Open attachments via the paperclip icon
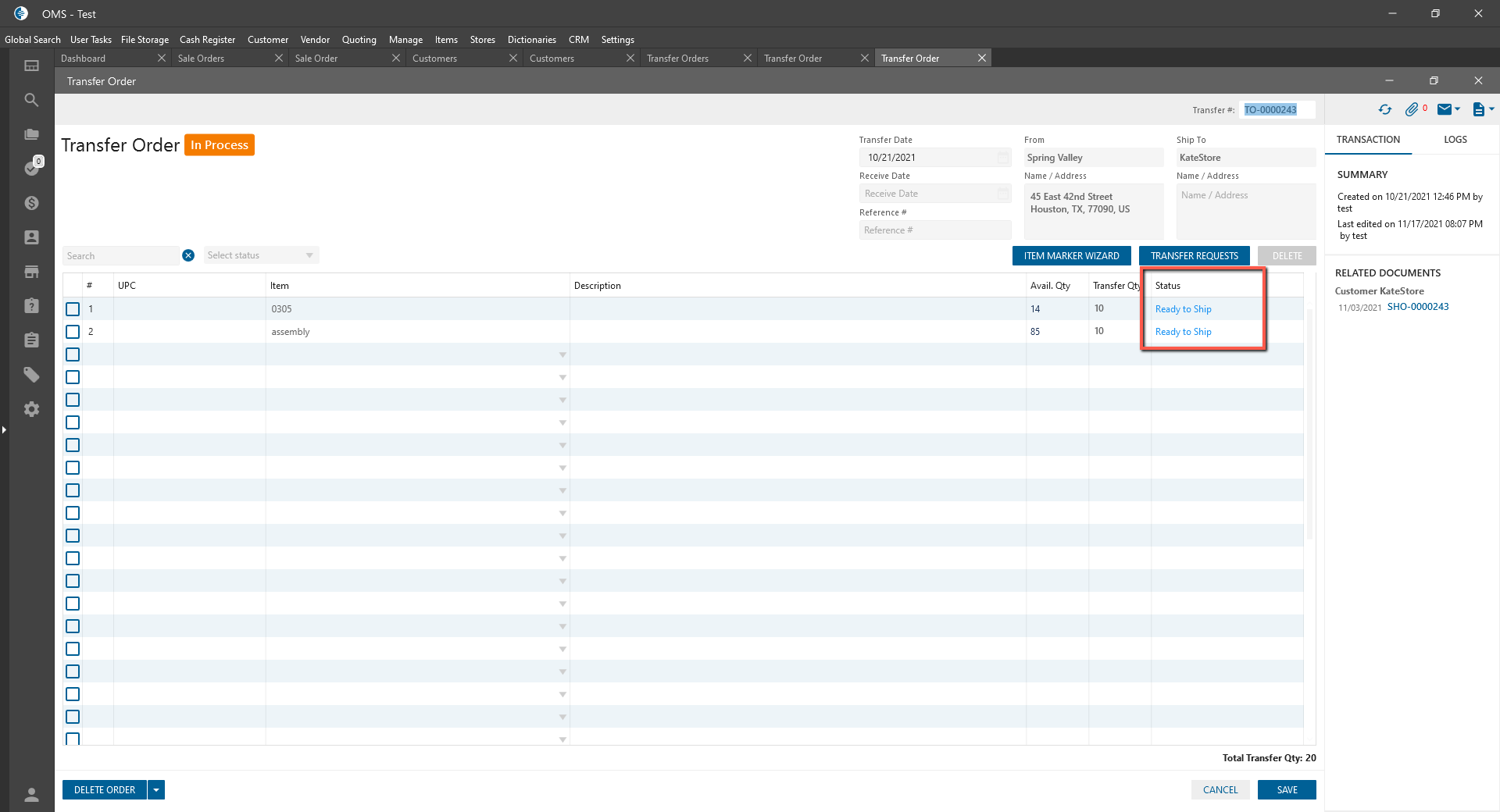Viewport: 1500px width, 812px height. coord(1411,110)
